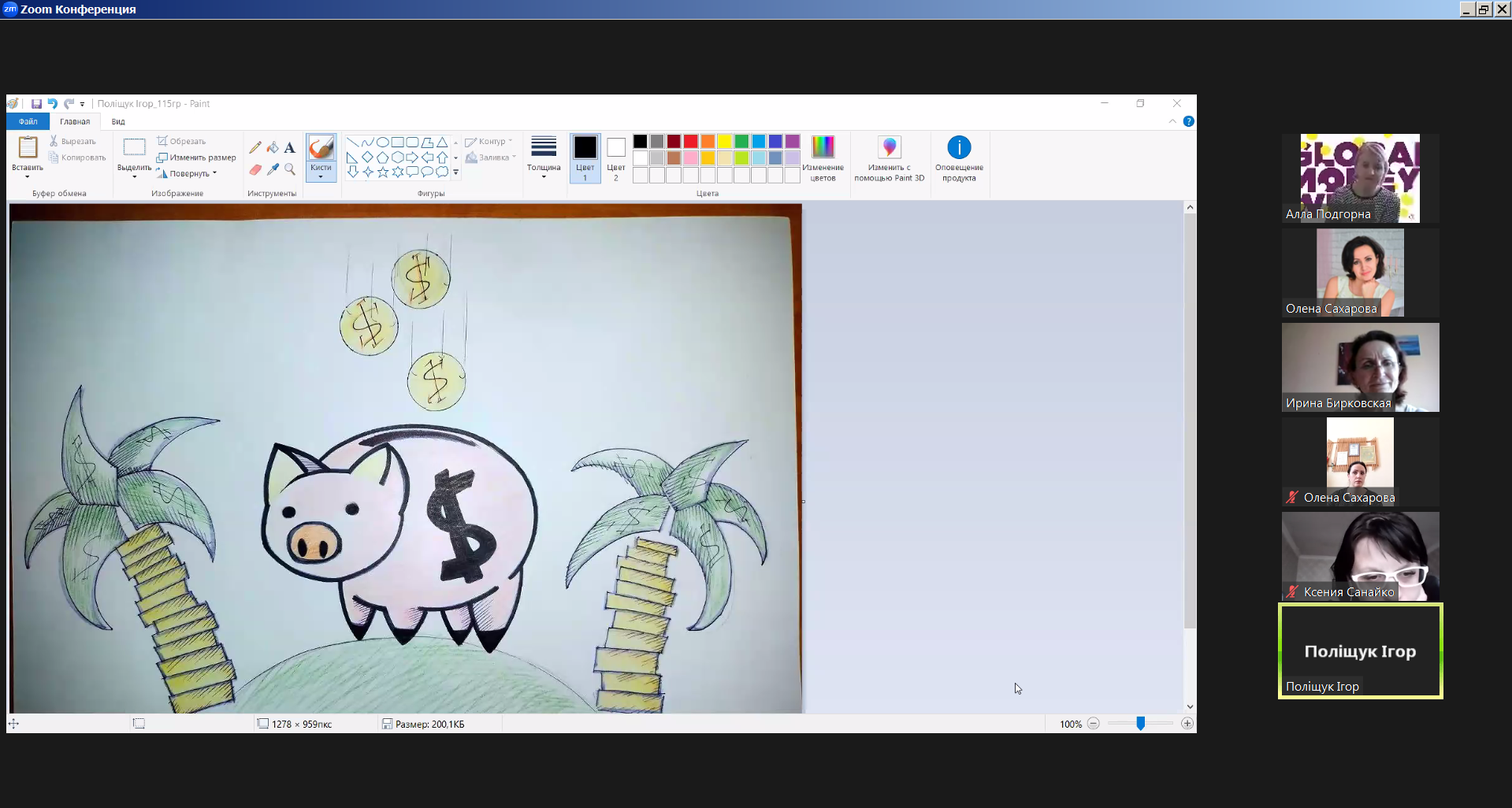Choose the Text tool
Screen dimensions: 1512x808
(x=290, y=147)
